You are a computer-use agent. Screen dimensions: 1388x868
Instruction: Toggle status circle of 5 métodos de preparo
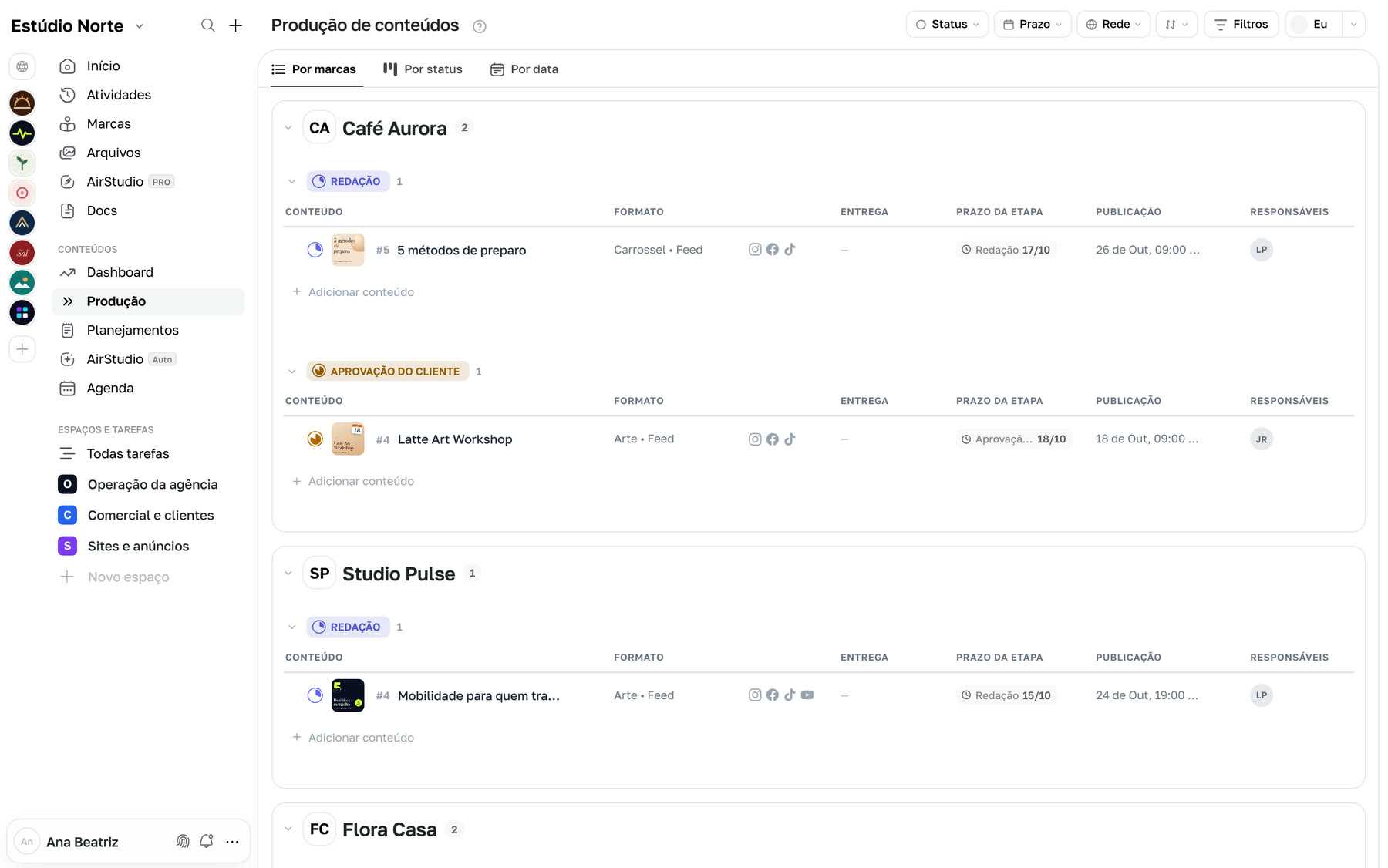[x=315, y=250]
